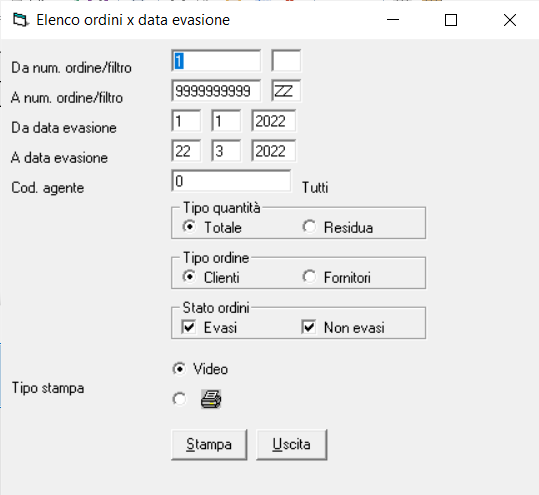539x495 pixels.
Task: Select Clienti order type
Action: (189, 277)
